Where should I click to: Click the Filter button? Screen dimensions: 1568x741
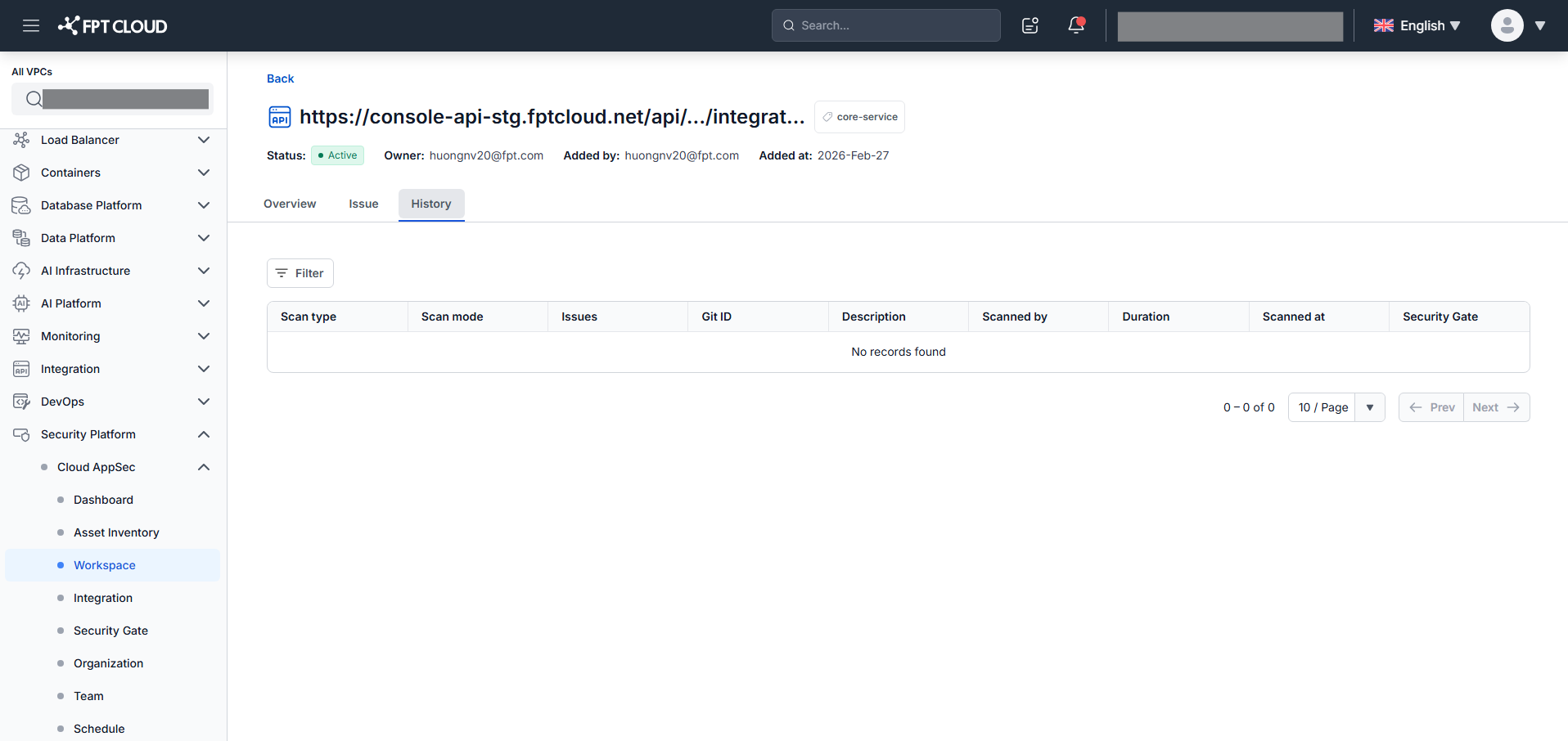pos(300,273)
